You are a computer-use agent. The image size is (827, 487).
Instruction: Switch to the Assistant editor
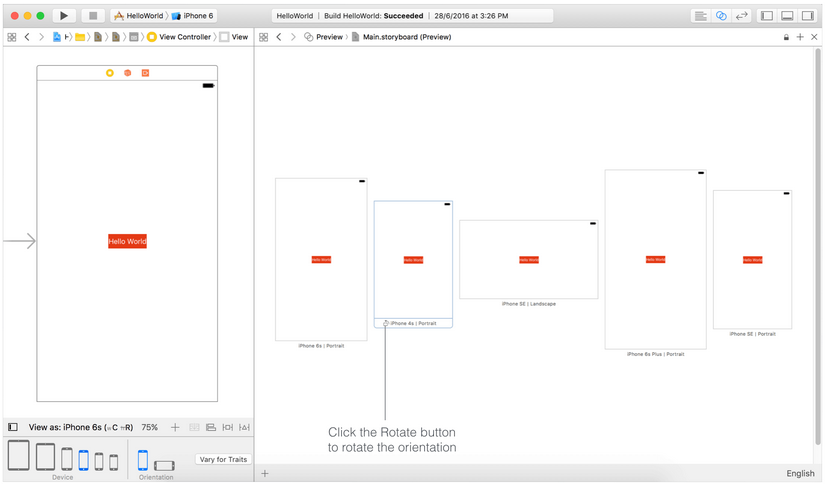pyautogui.click(x=721, y=16)
